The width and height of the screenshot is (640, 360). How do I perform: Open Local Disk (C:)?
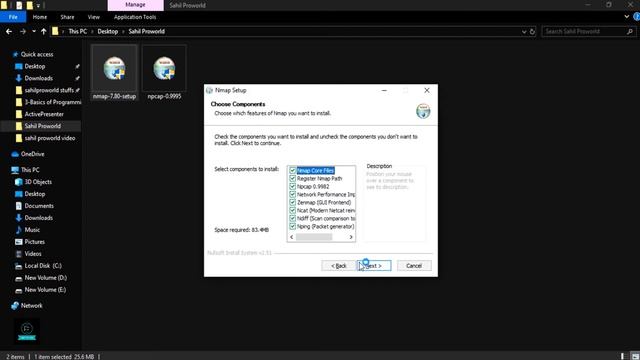(43, 266)
